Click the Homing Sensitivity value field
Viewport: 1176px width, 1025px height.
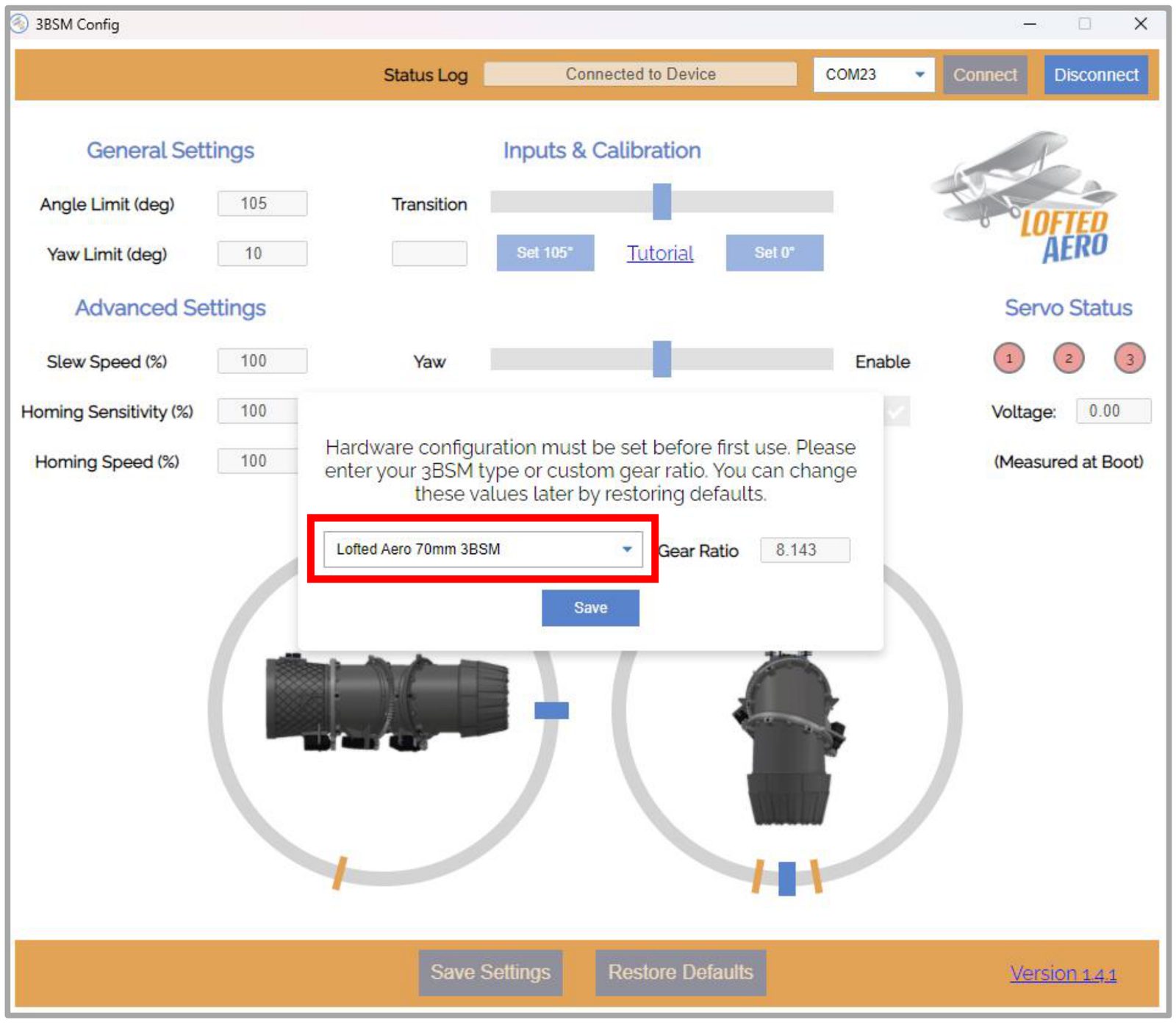259,411
